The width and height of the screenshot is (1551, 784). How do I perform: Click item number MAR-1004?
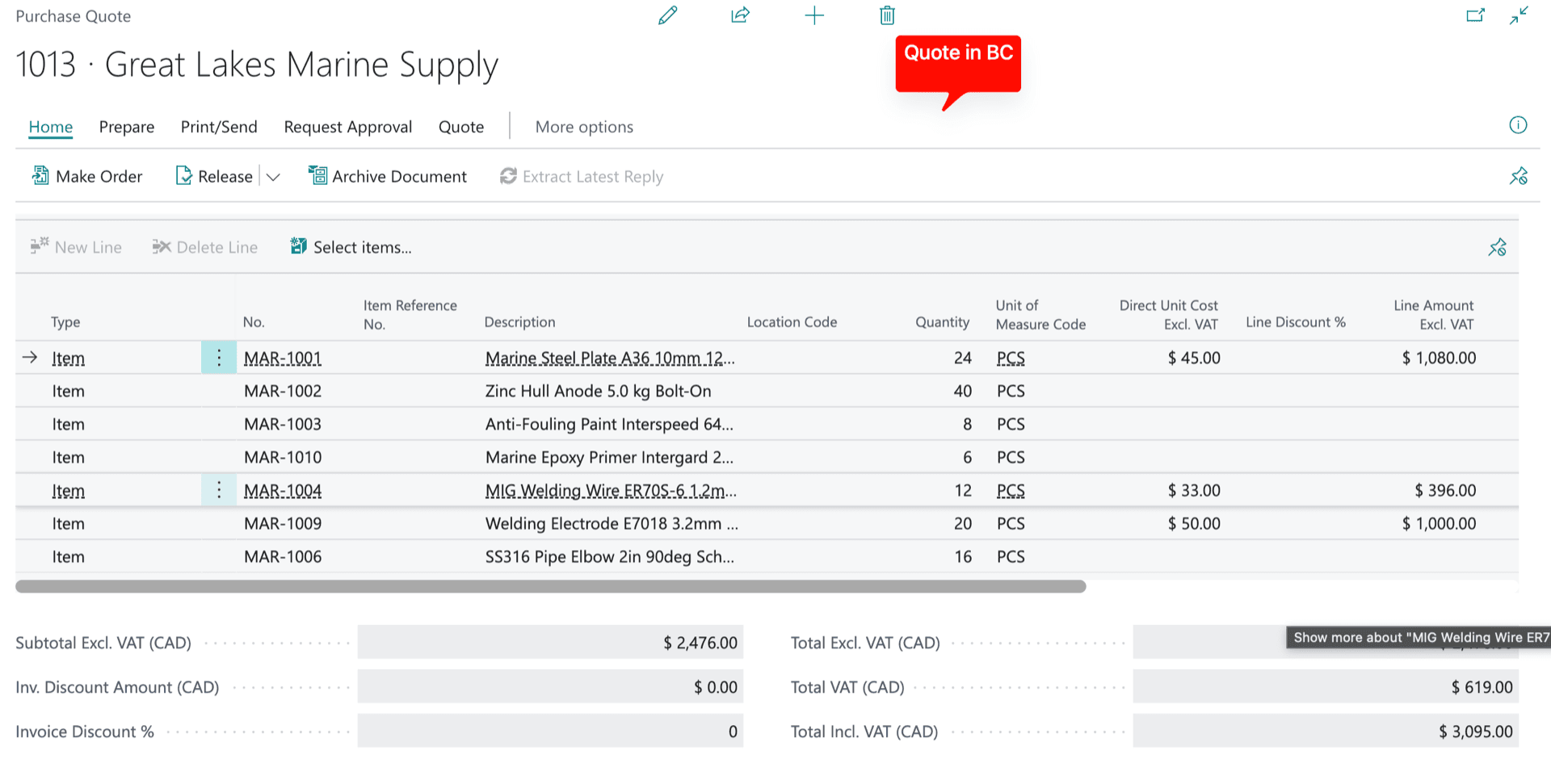283,490
